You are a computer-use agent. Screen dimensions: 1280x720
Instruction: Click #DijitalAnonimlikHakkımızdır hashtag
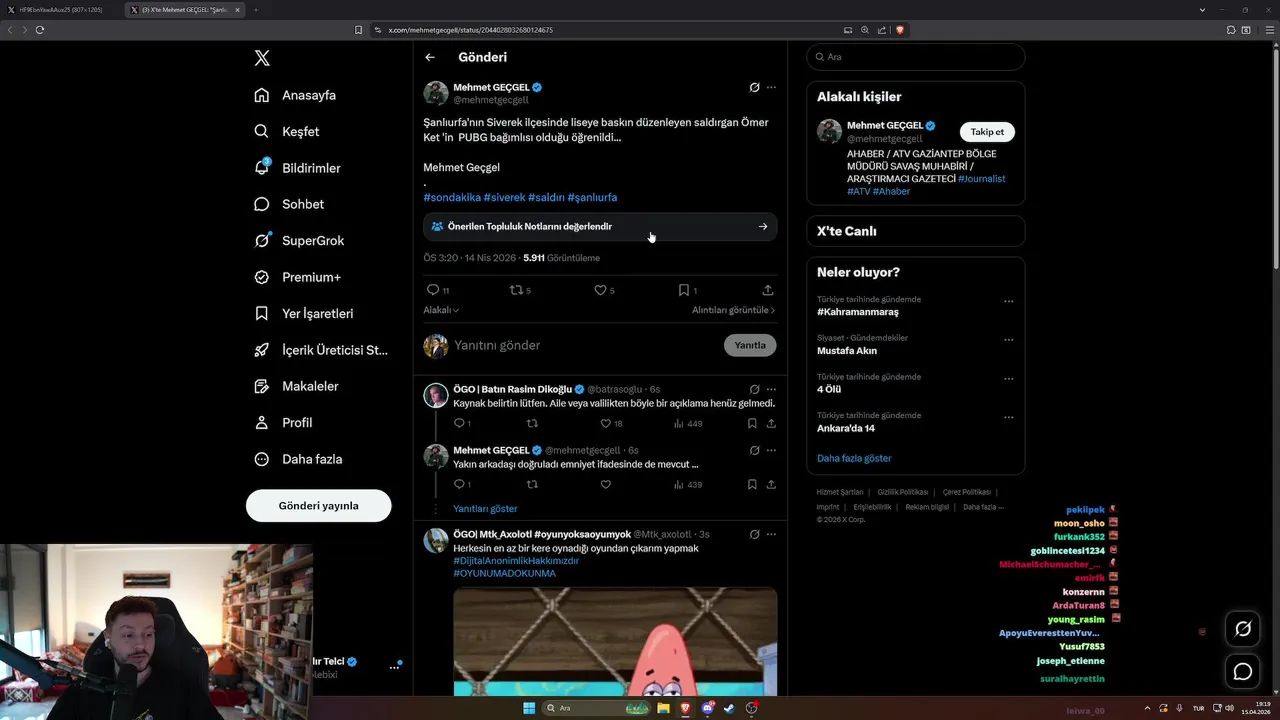pos(516,561)
